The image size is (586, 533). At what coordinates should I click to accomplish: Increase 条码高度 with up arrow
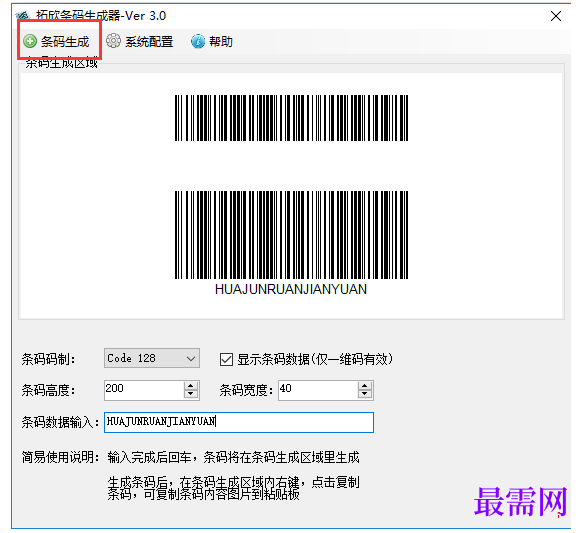pos(191,386)
